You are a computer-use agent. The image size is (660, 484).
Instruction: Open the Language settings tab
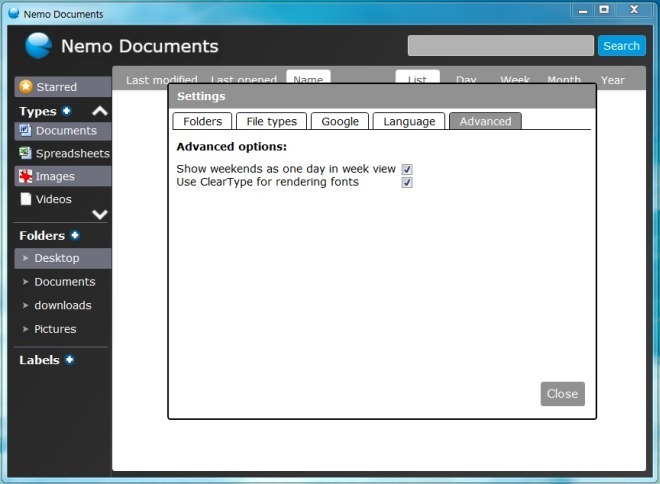coord(409,121)
